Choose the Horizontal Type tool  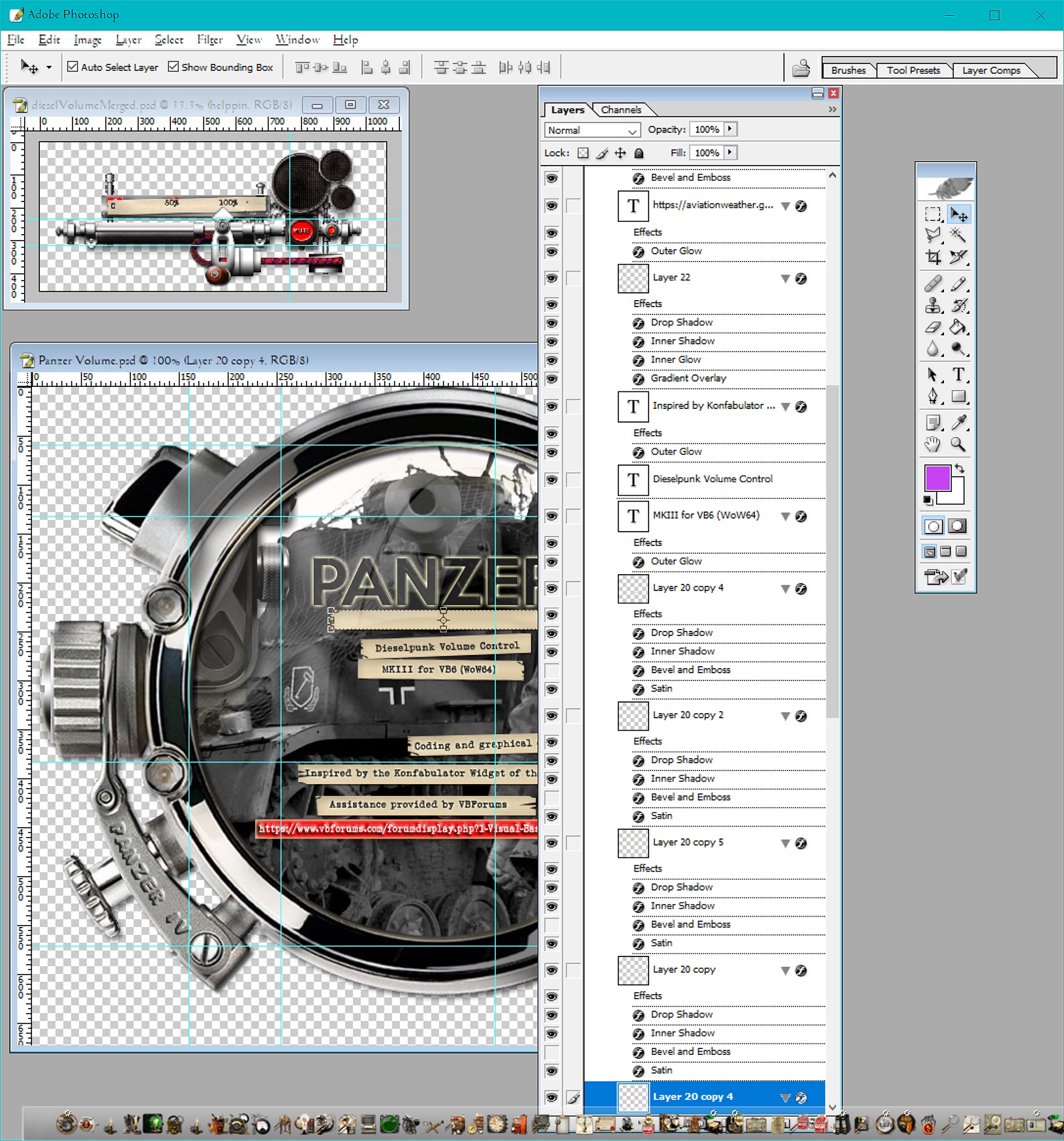coord(958,374)
